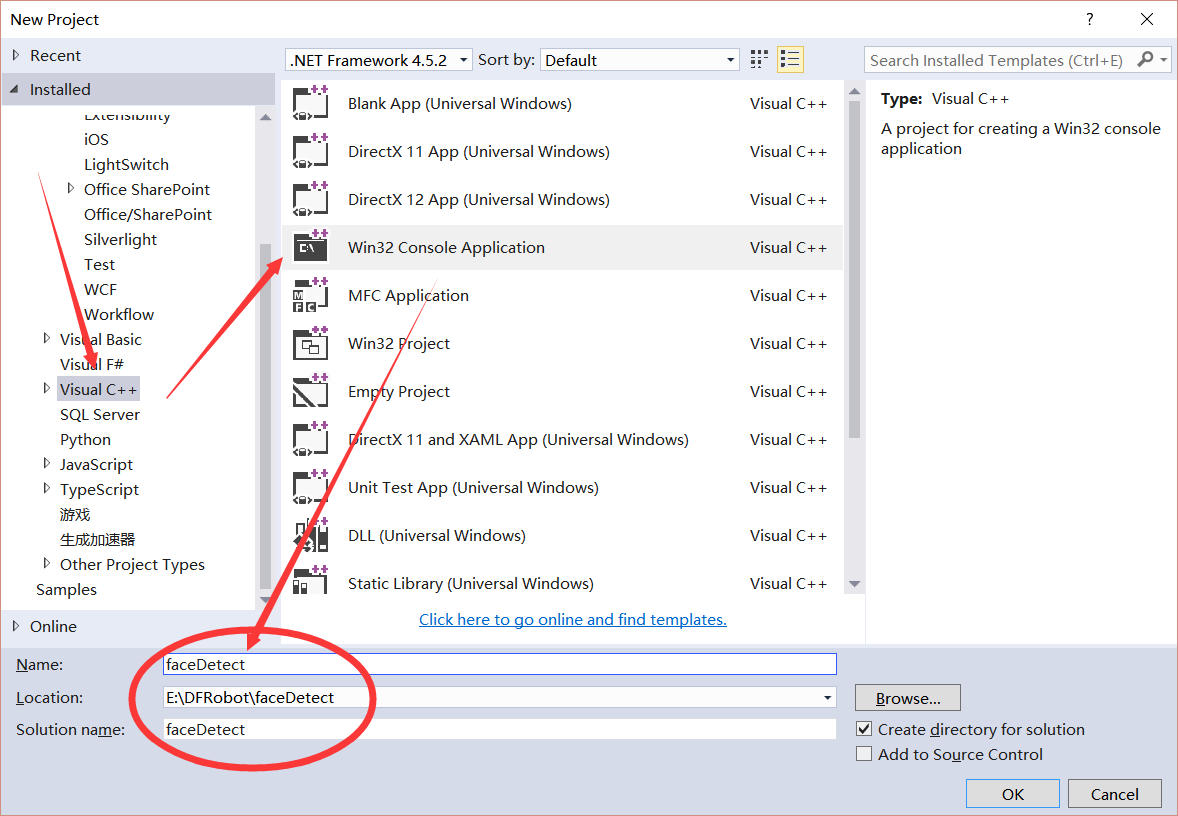Viewport: 1178px width, 816px height.
Task: Switch to small icons view
Action: click(758, 59)
